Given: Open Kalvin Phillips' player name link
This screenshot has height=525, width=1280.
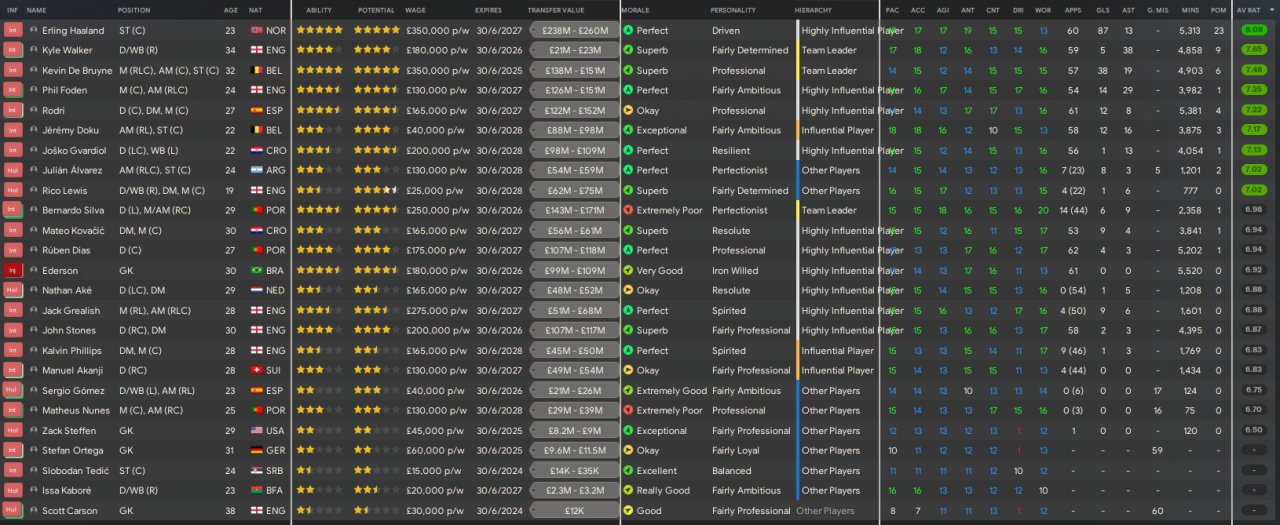Looking at the screenshot, I should pos(72,350).
